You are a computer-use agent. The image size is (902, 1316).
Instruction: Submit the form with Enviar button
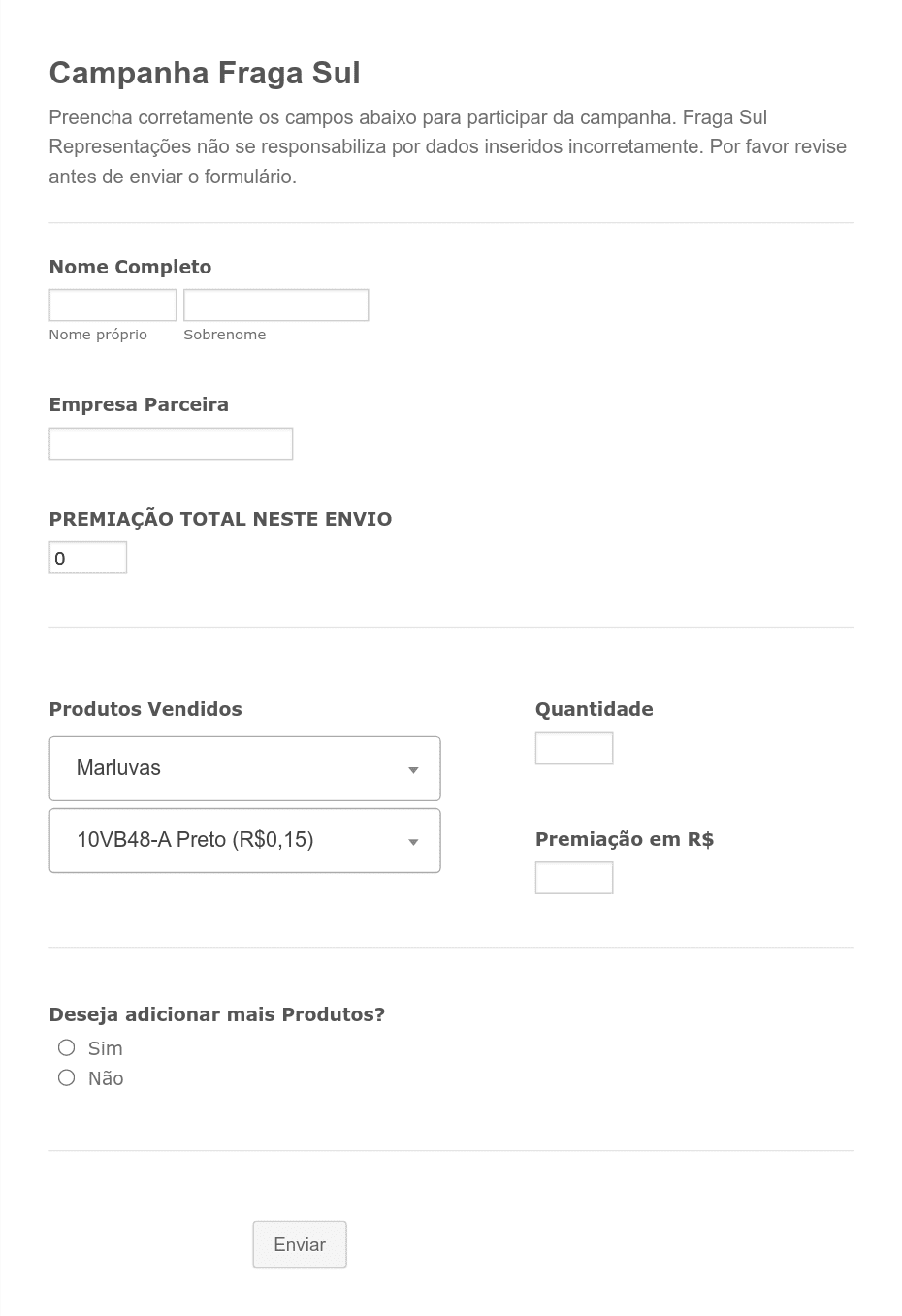coord(300,1244)
